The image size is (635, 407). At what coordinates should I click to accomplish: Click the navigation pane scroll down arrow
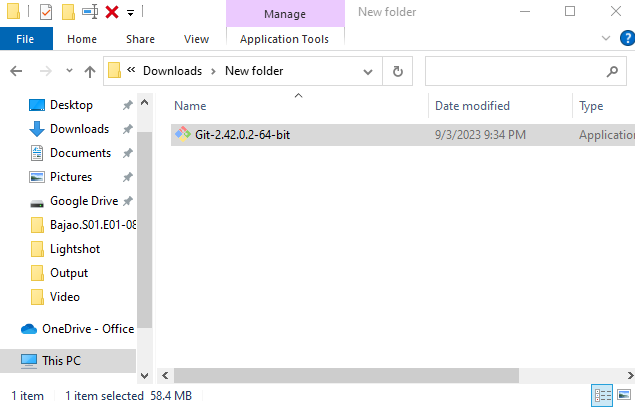pyautogui.click(x=145, y=375)
